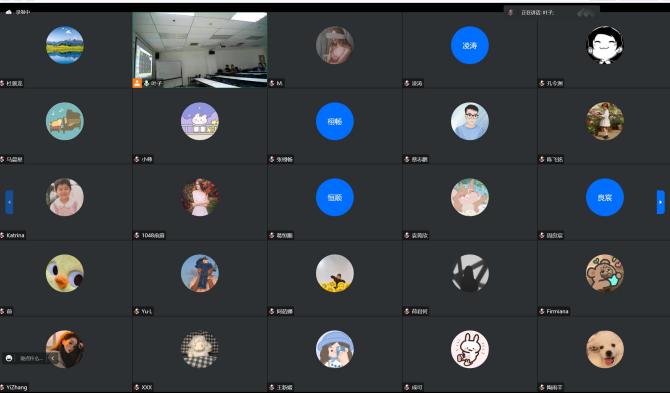Click the cloud recording status icon
Screen dimensions: 670x393
[9, 12]
